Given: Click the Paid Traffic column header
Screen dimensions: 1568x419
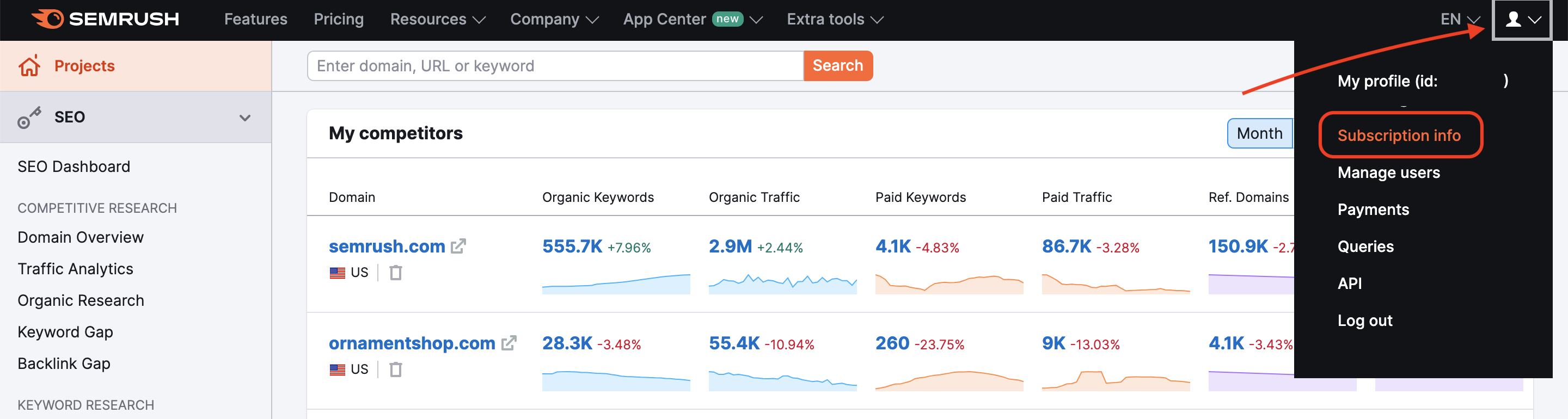Looking at the screenshot, I should [1077, 197].
